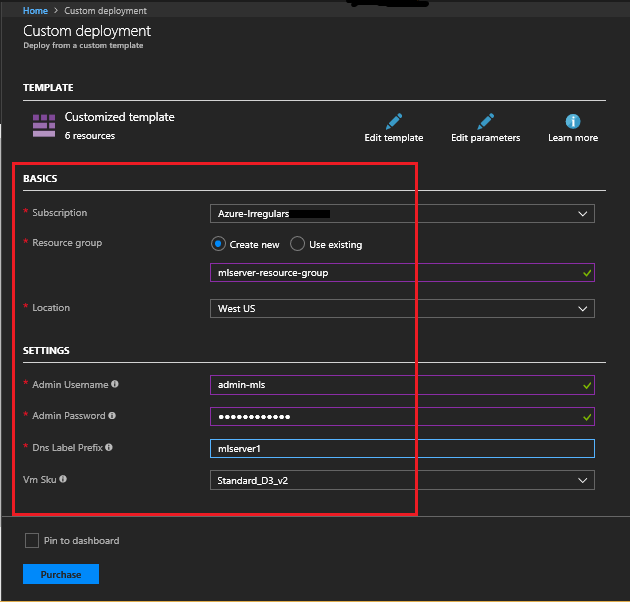Click the Customized template title text
Image resolution: width=630 pixels, height=602 pixels.
coord(119,117)
